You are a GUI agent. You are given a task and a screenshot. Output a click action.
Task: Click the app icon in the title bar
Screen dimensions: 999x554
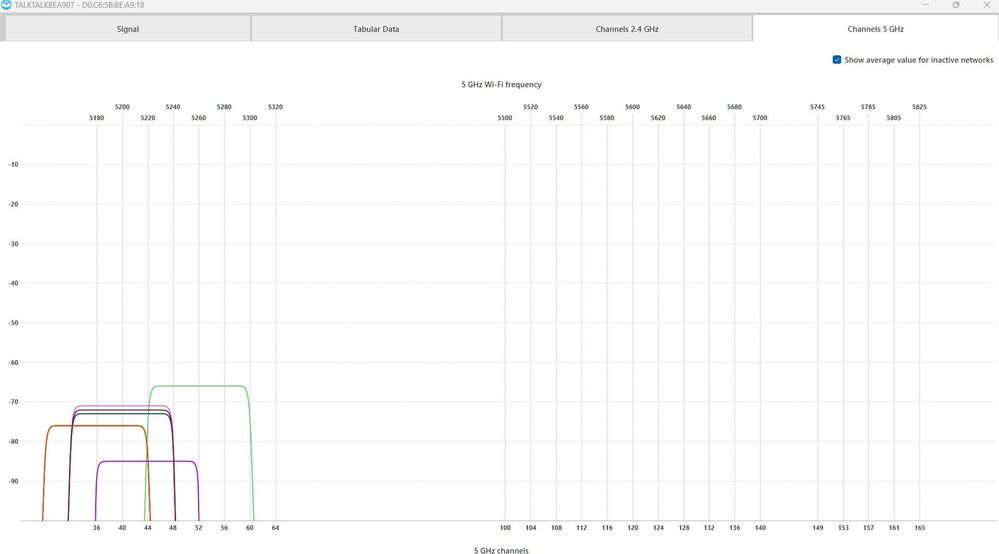tap(7, 5)
